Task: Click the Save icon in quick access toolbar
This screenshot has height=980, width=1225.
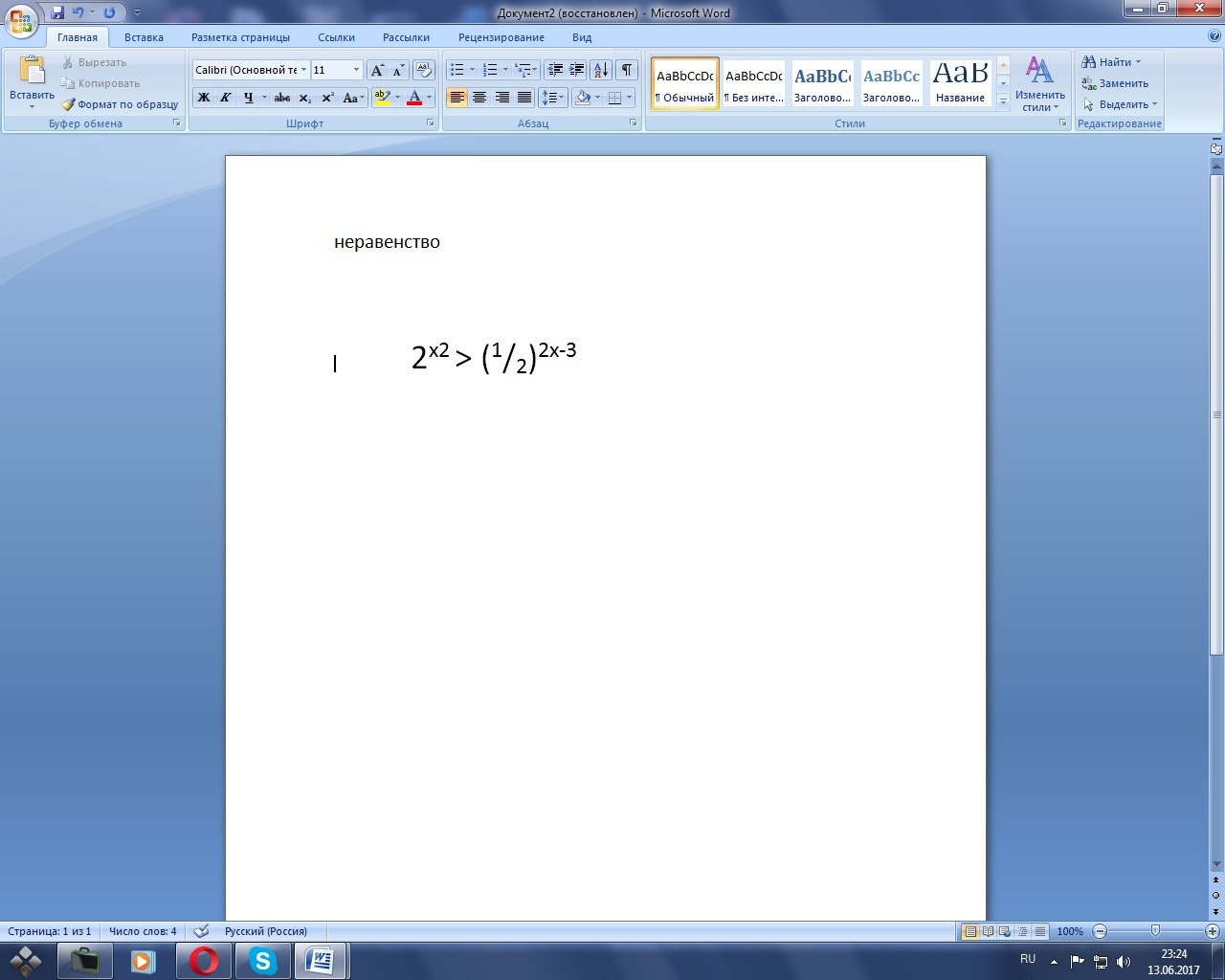Action: [57, 12]
